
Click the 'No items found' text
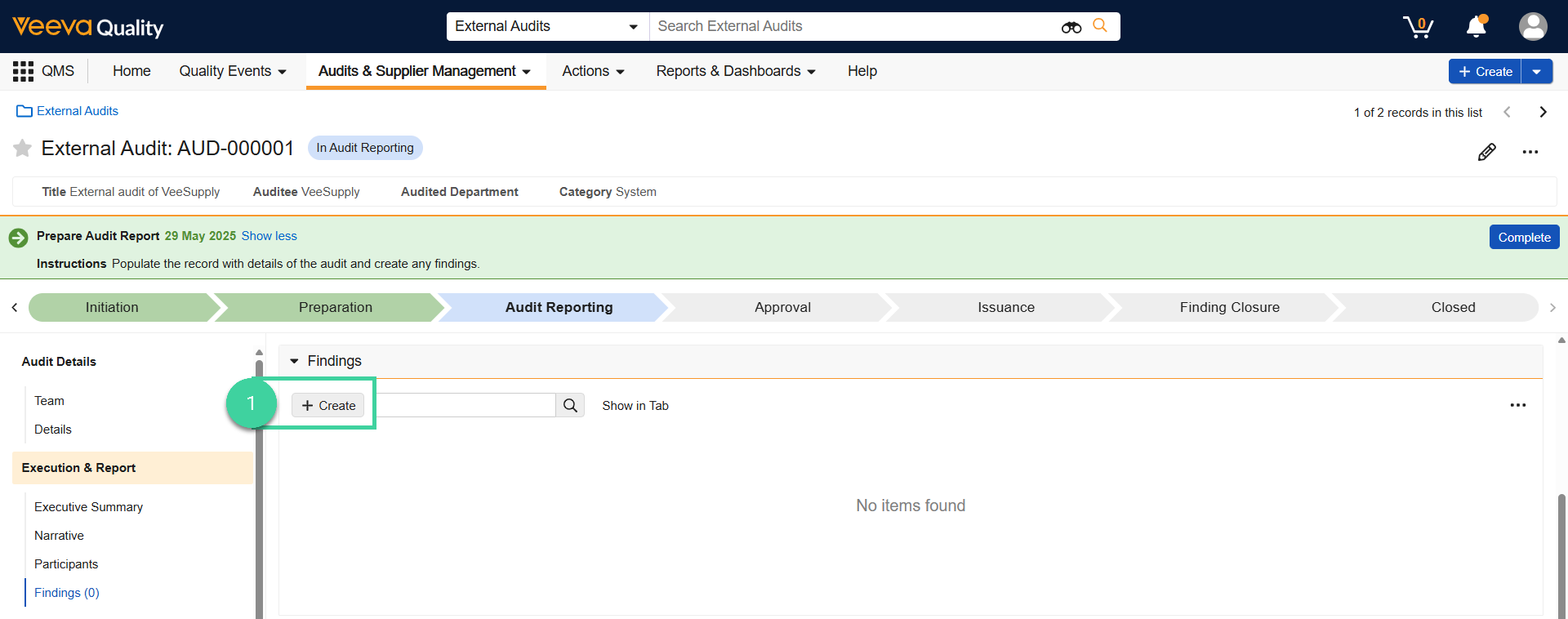click(x=911, y=505)
